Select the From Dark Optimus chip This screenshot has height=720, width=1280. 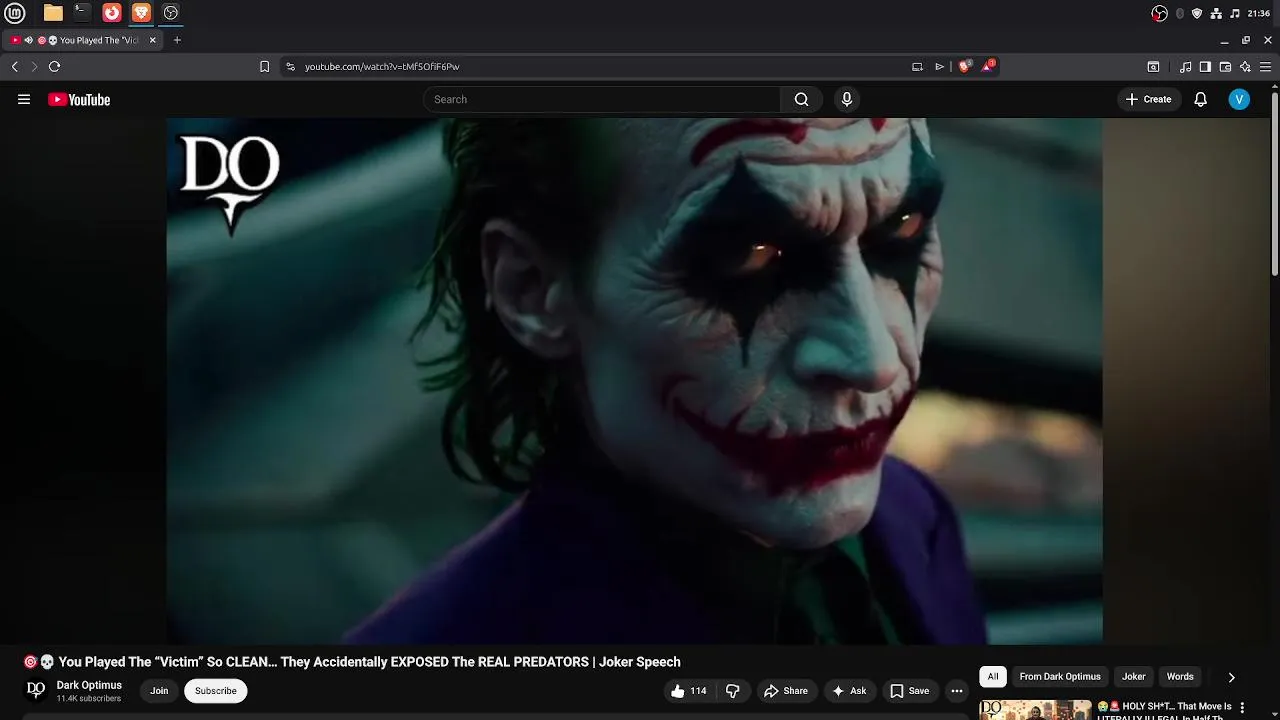tap(1060, 677)
